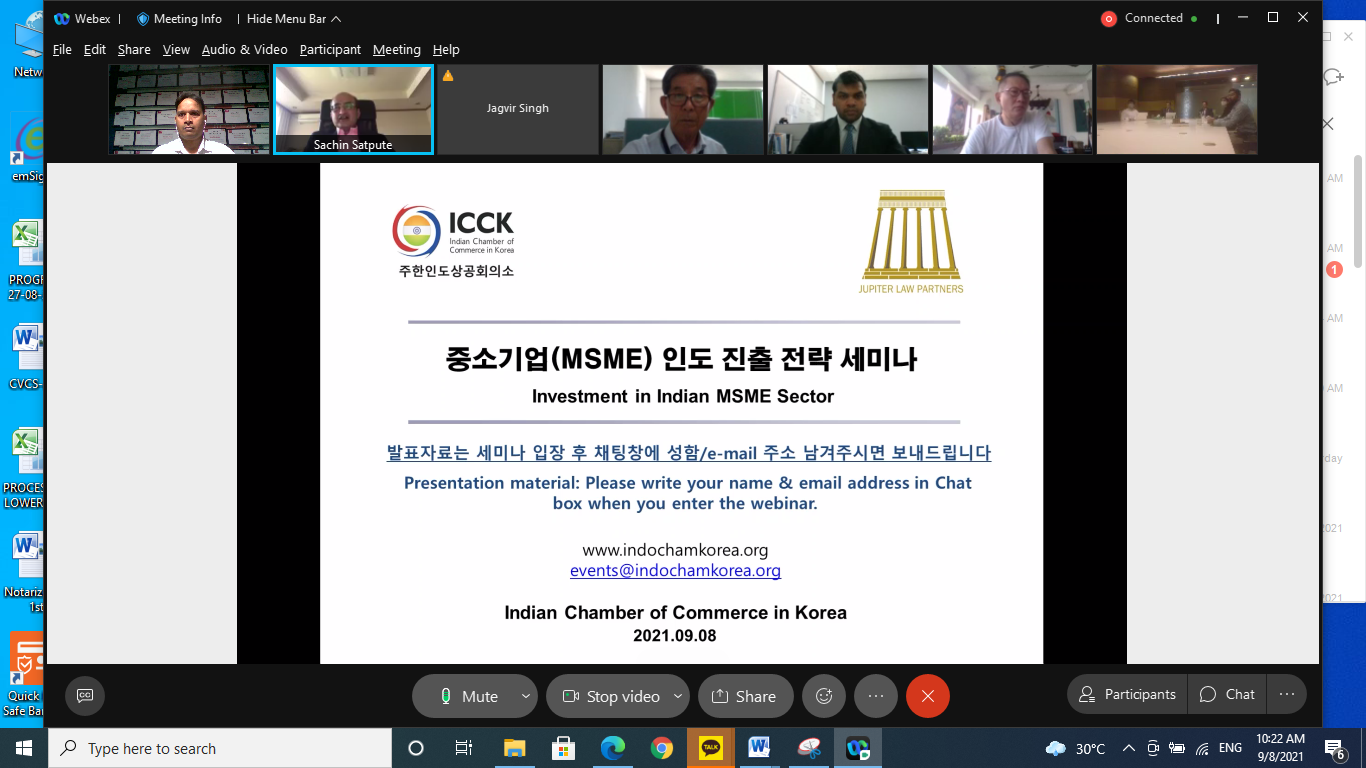This screenshot has height=768, width=1366.
Task: Open Cortana from the taskbar
Action: 416,748
